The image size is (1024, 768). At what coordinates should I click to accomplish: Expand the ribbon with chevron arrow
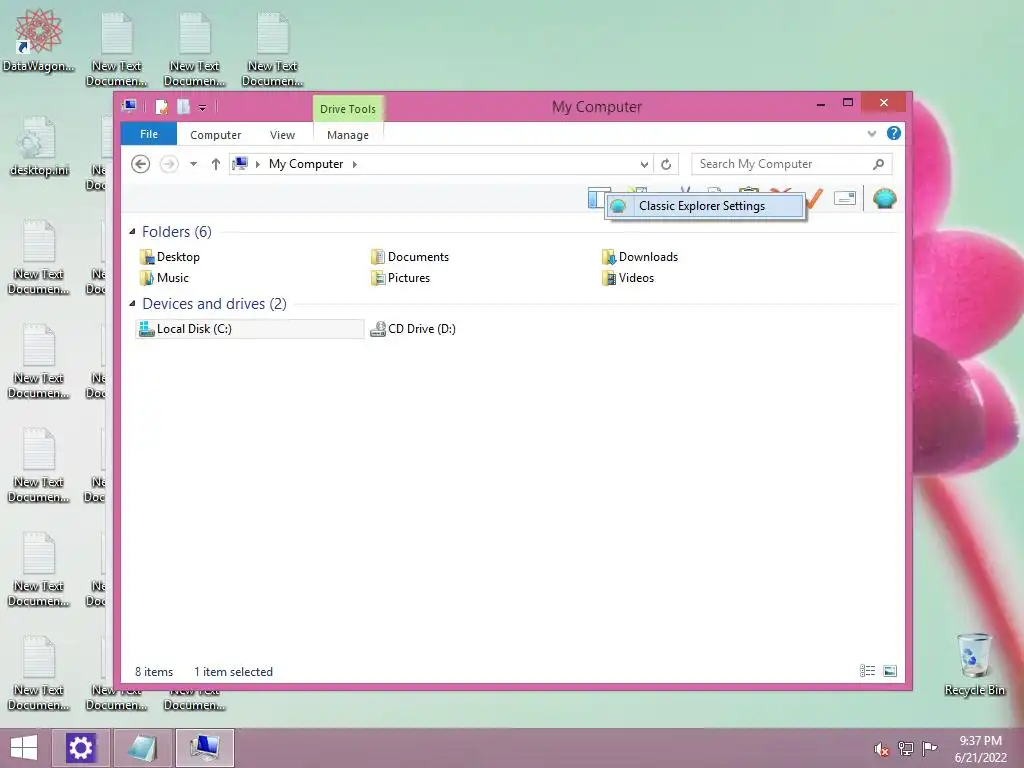pyautogui.click(x=871, y=134)
